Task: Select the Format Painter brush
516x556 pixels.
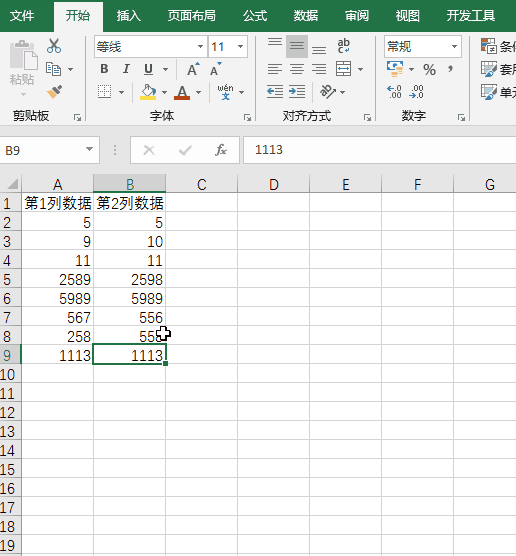Action: click(x=54, y=92)
